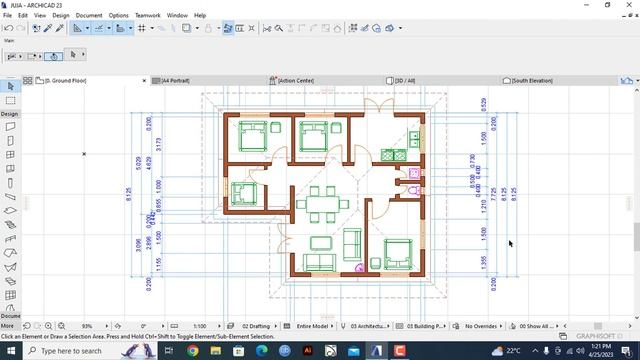Click the fit in window zoom icon

coord(62,326)
